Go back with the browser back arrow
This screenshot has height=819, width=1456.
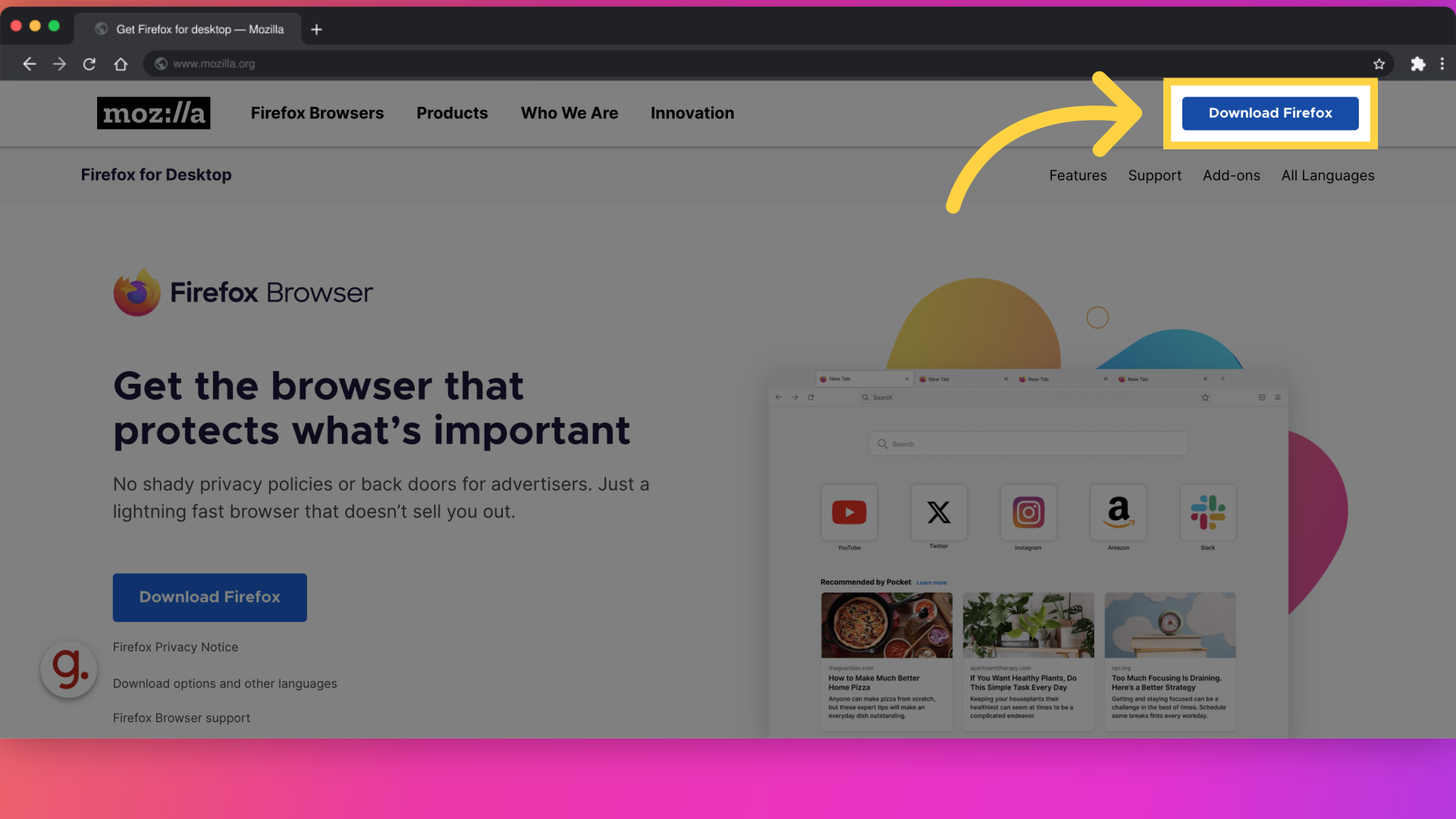click(x=30, y=64)
